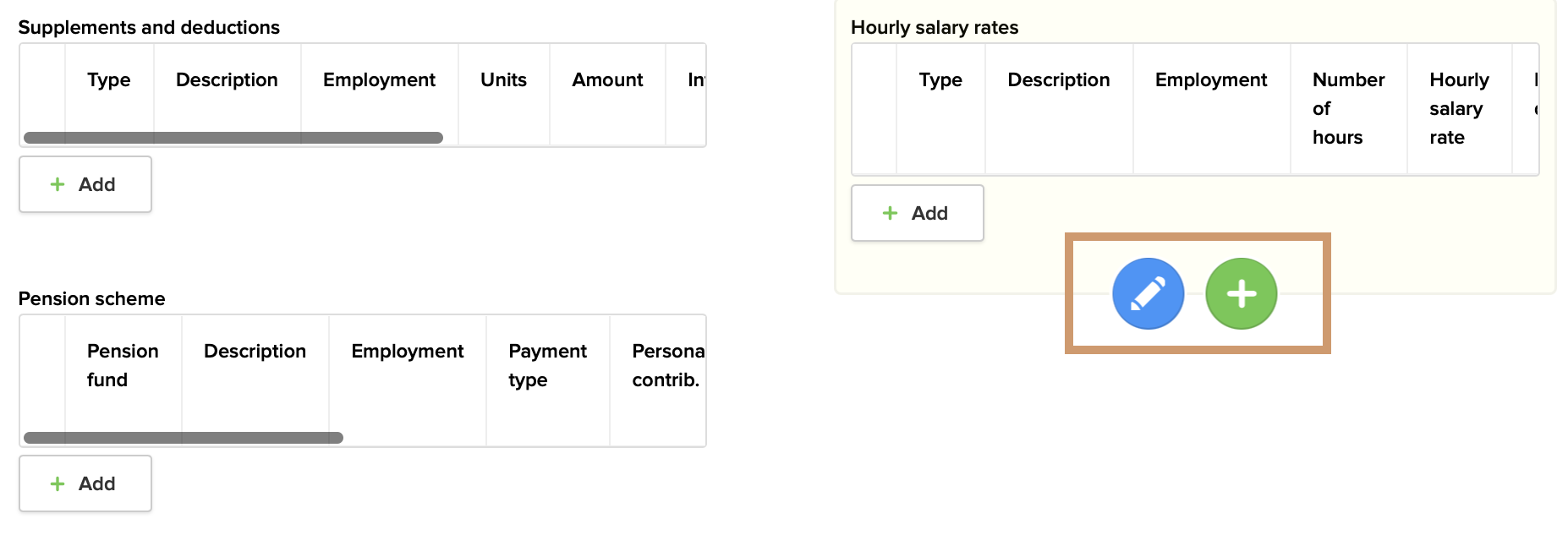Click Description header in Supplements and deductions
1568x546 pixels.
(227, 79)
